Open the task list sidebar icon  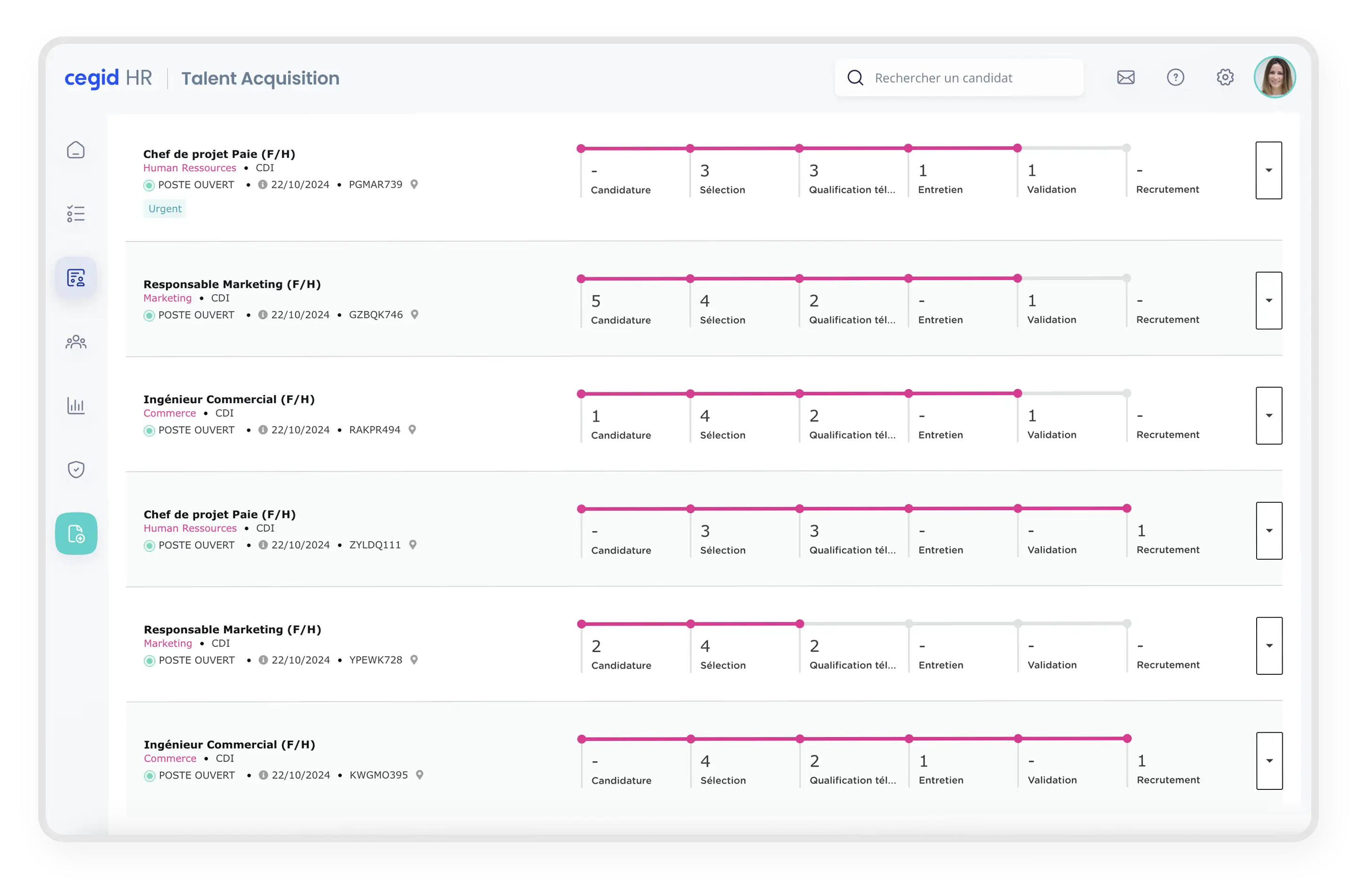pos(75,214)
